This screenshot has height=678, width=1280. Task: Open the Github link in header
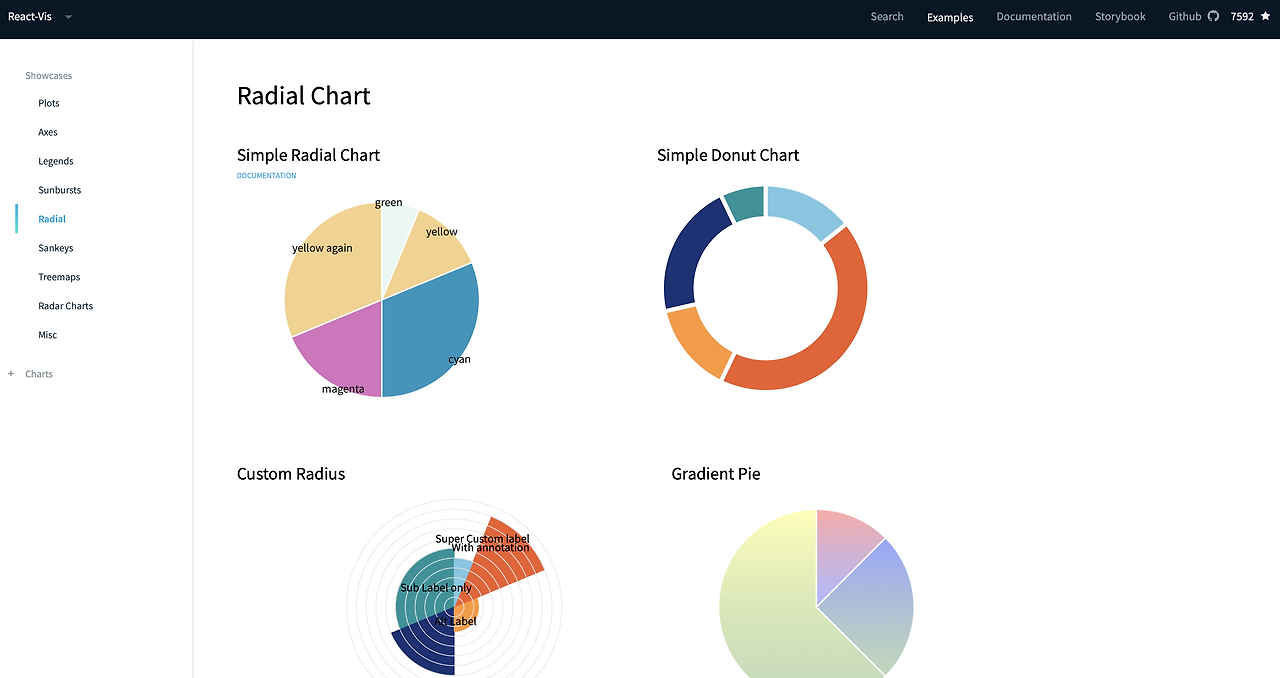(1185, 17)
